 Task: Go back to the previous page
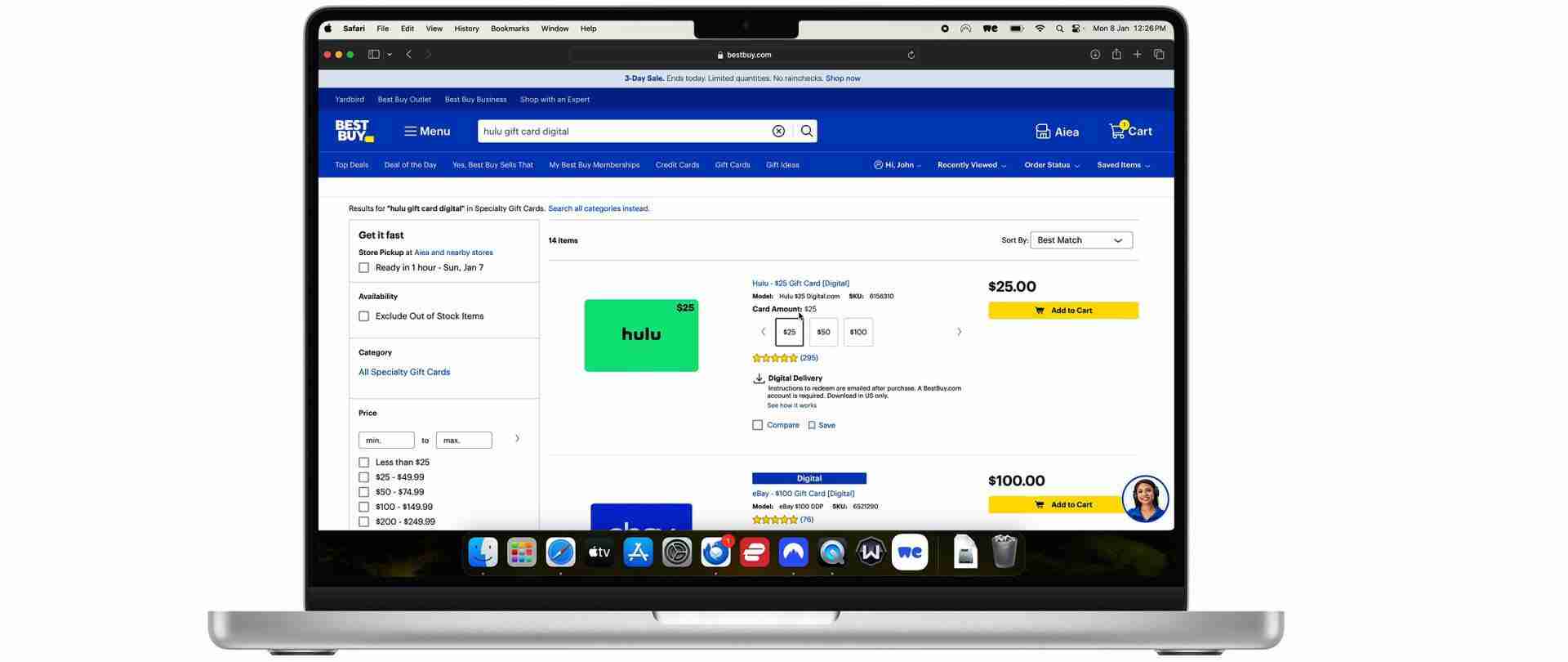409,55
